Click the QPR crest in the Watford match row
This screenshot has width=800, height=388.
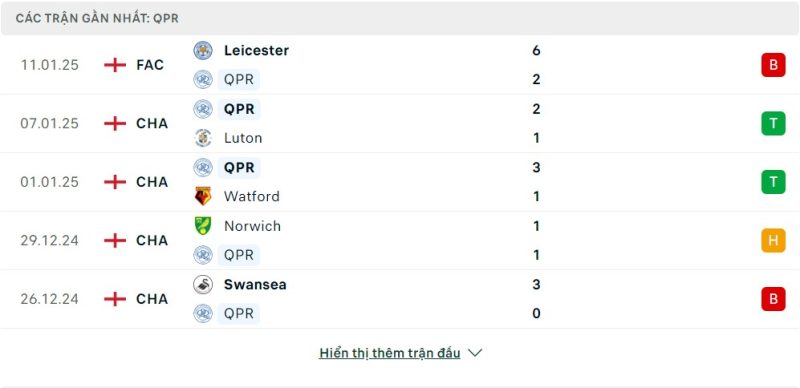coord(203,167)
